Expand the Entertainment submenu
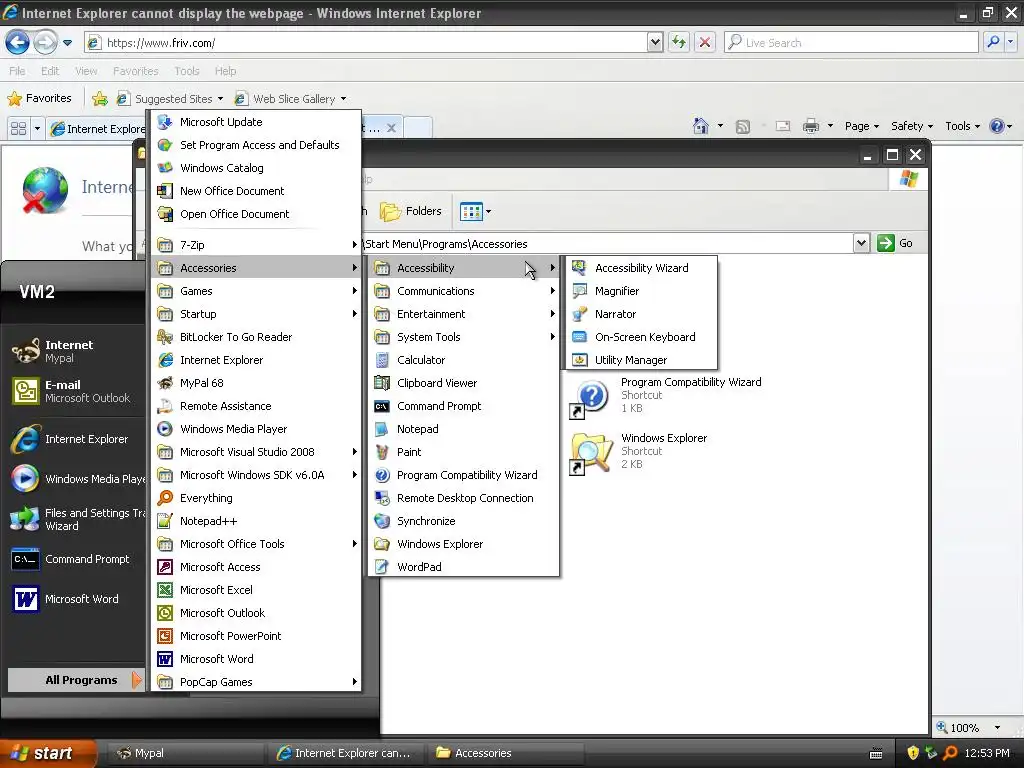Image resolution: width=1024 pixels, height=768 pixels. (x=463, y=313)
